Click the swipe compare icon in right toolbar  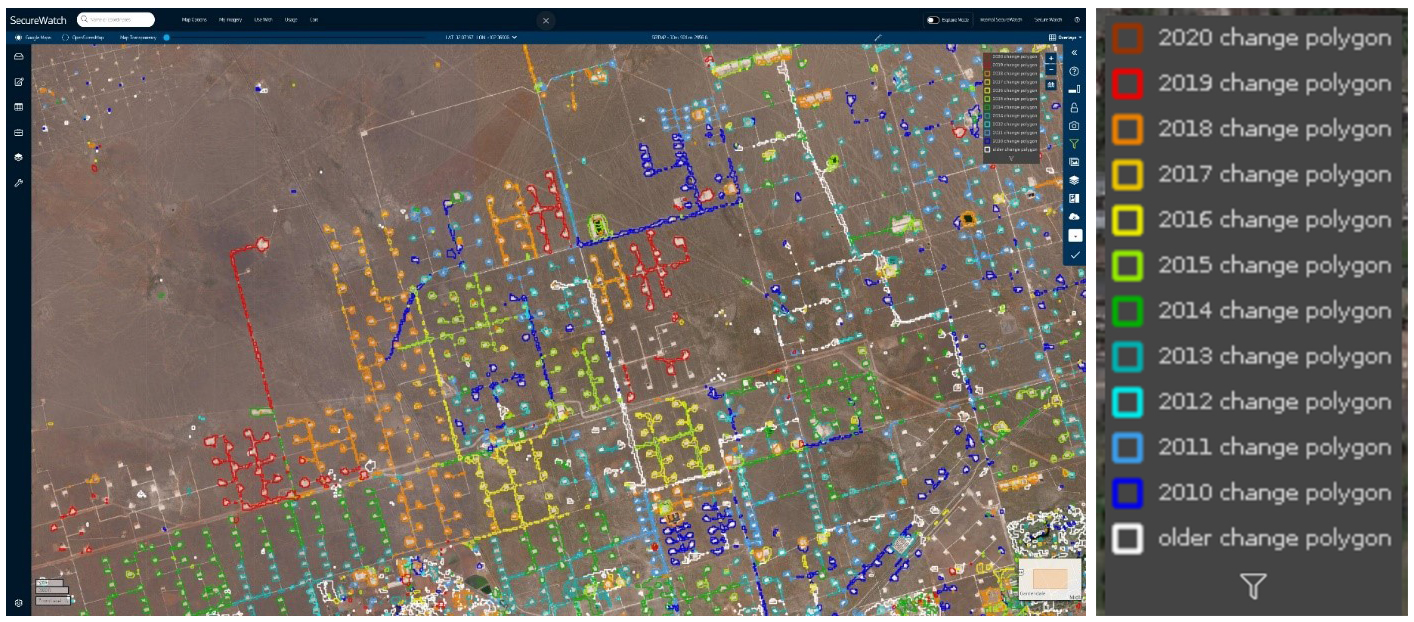[x=1074, y=198]
